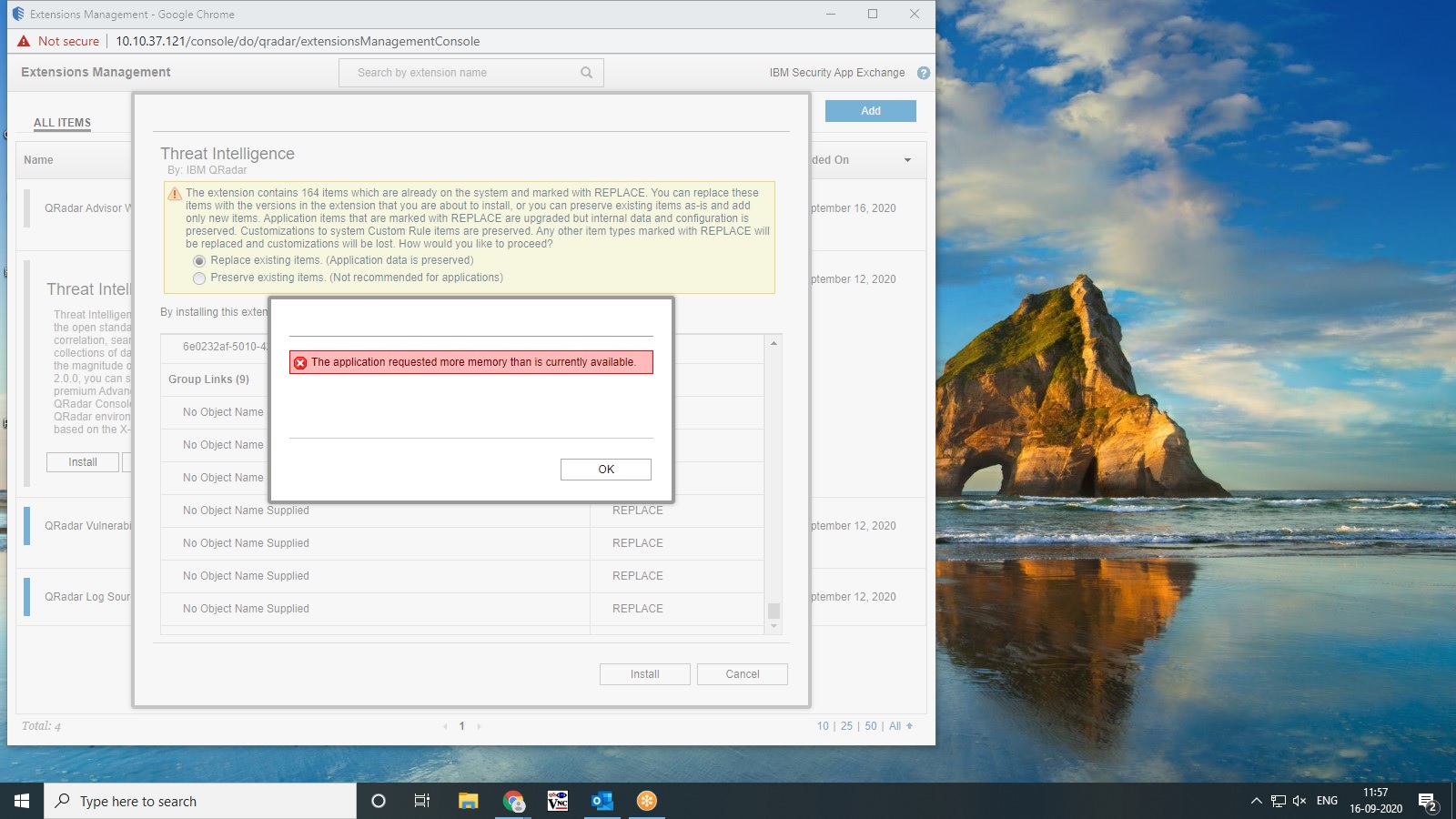The height and width of the screenshot is (819, 1456).
Task: Click Install in Threat Intelligence dialog
Action: [644, 674]
